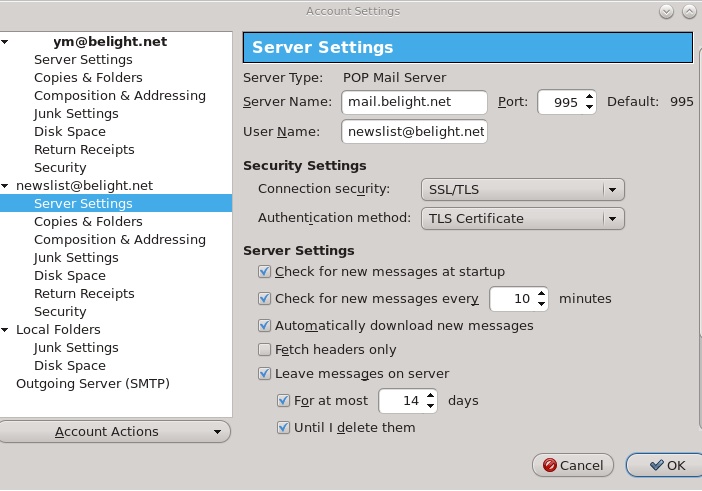Collapse the Local Folders tree node
This screenshot has height=491, width=702.
5,330
